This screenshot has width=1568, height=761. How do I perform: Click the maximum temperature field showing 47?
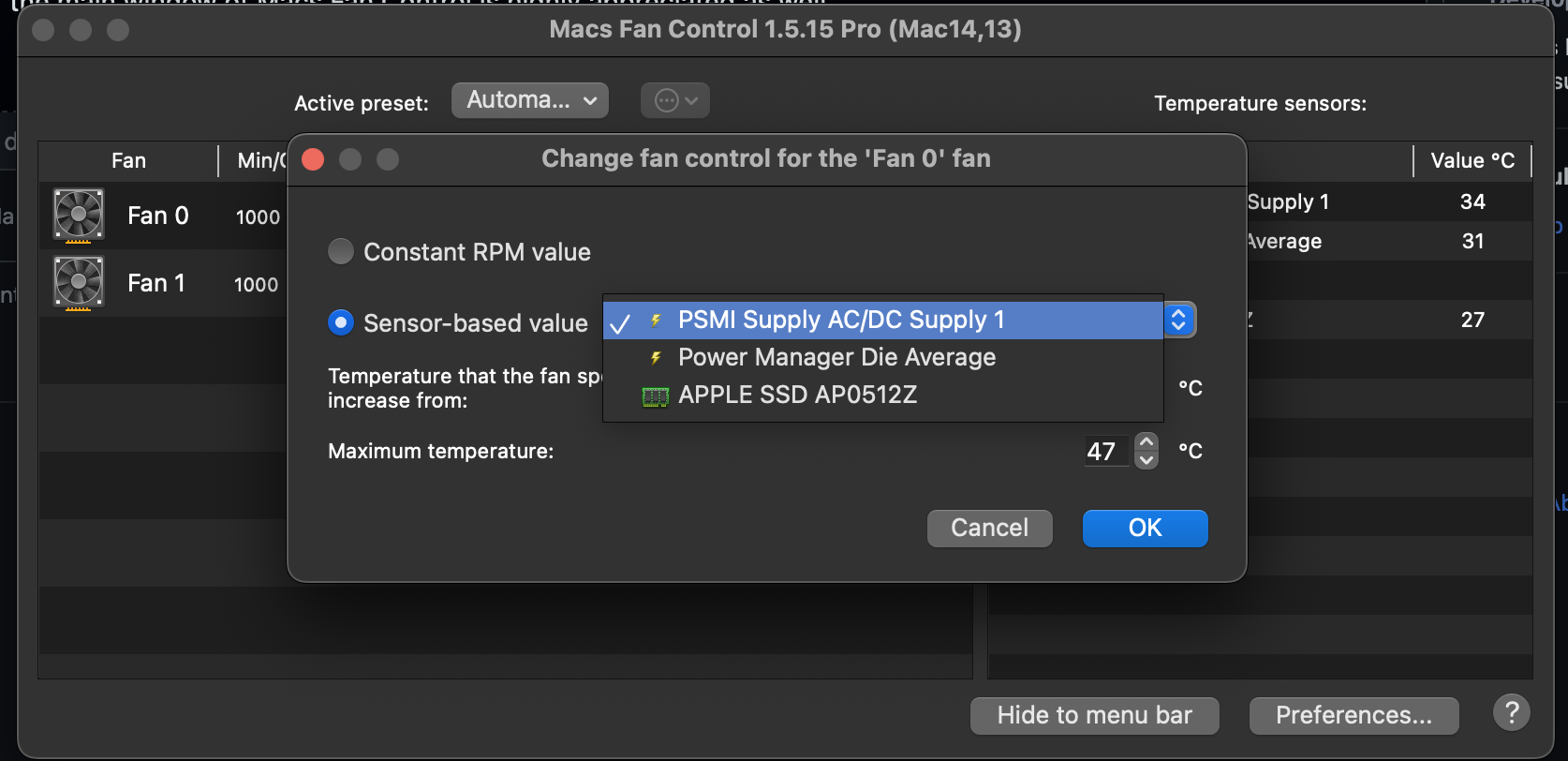pyautogui.click(x=1108, y=451)
